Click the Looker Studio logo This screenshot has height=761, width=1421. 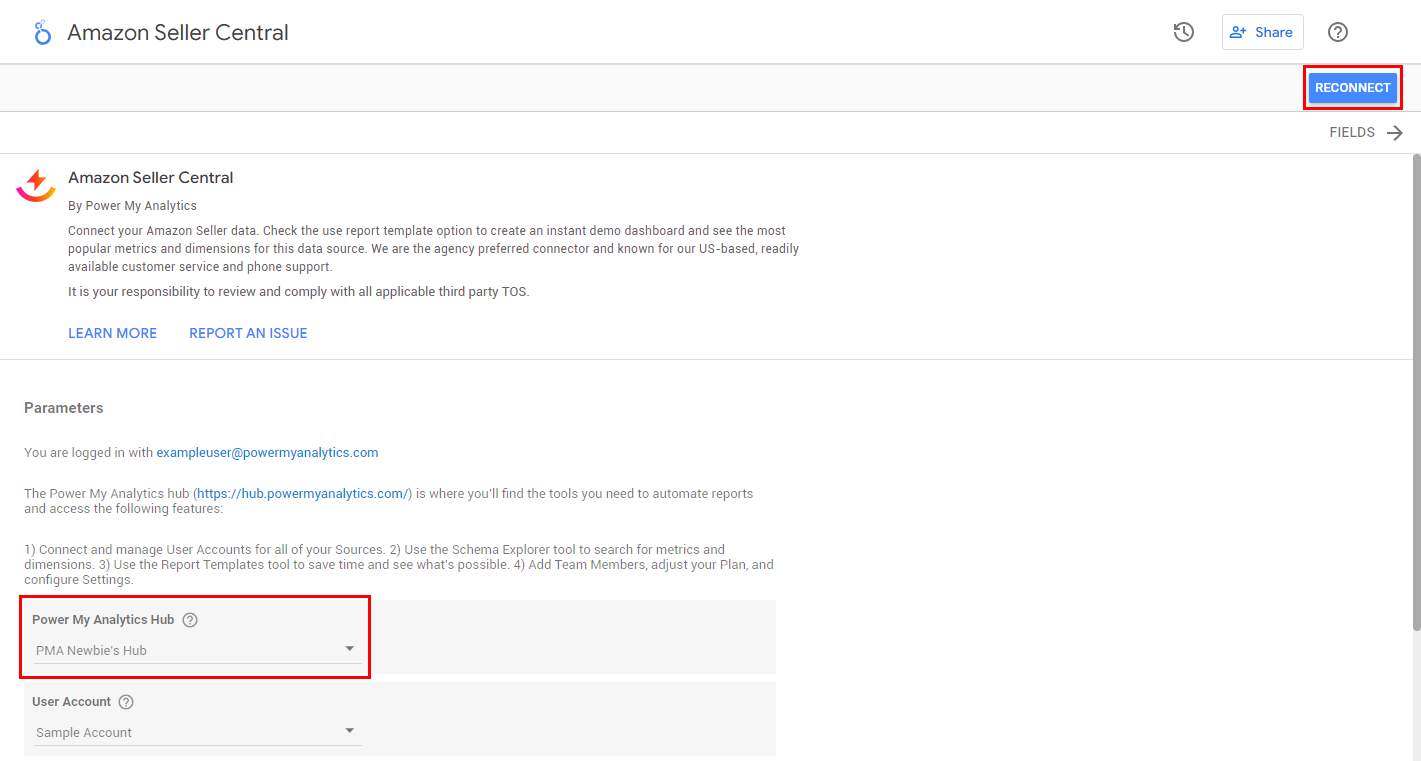point(42,33)
